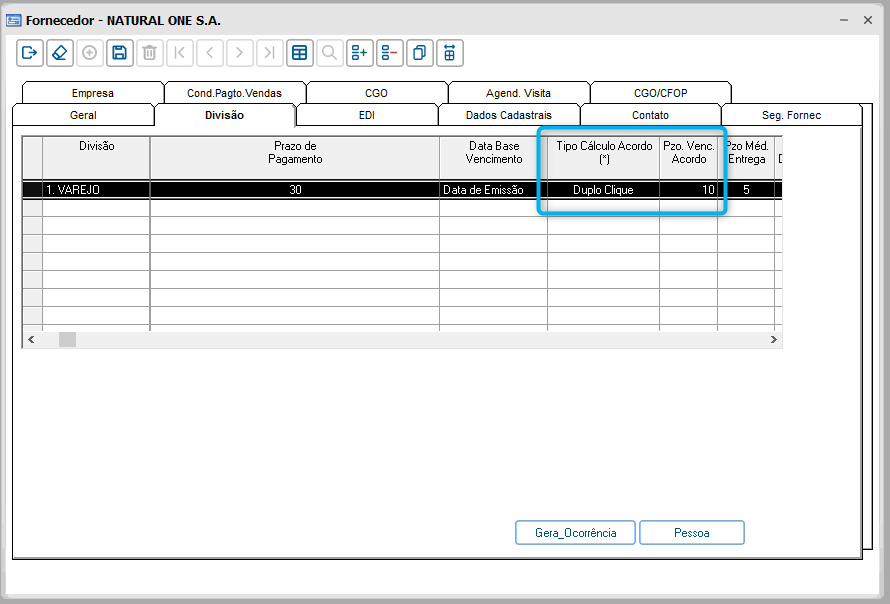The width and height of the screenshot is (890, 604).
Task: Minimize the Fornecedor window
Action: coord(844,20)
